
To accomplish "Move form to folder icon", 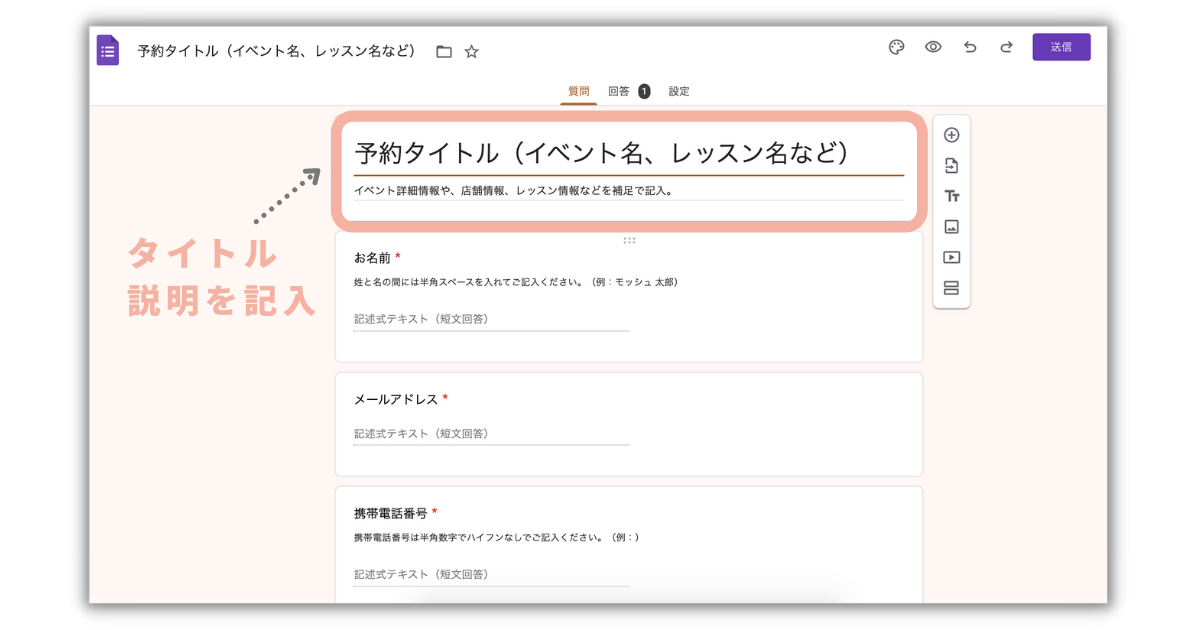I will 444,52.
